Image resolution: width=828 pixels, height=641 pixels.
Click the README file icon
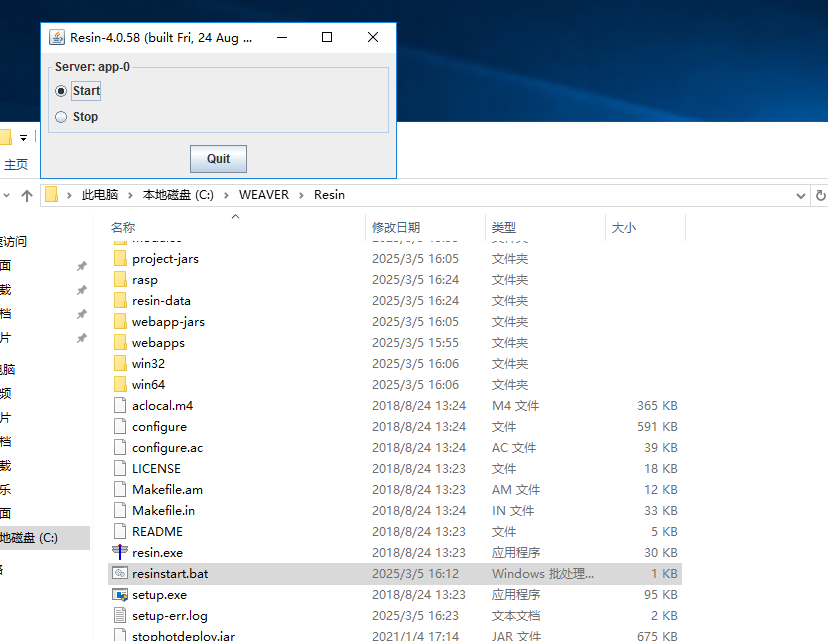(120, 531)
